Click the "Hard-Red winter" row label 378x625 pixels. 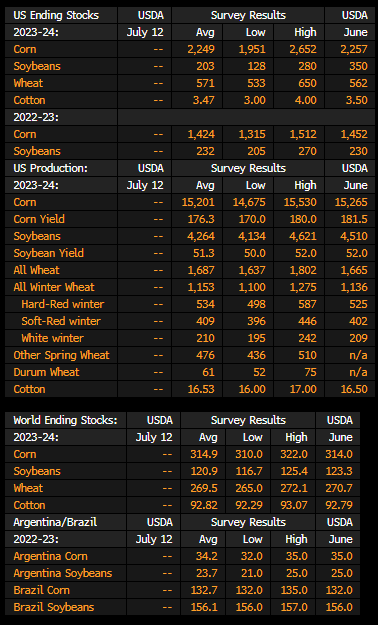tap(63, 305)
